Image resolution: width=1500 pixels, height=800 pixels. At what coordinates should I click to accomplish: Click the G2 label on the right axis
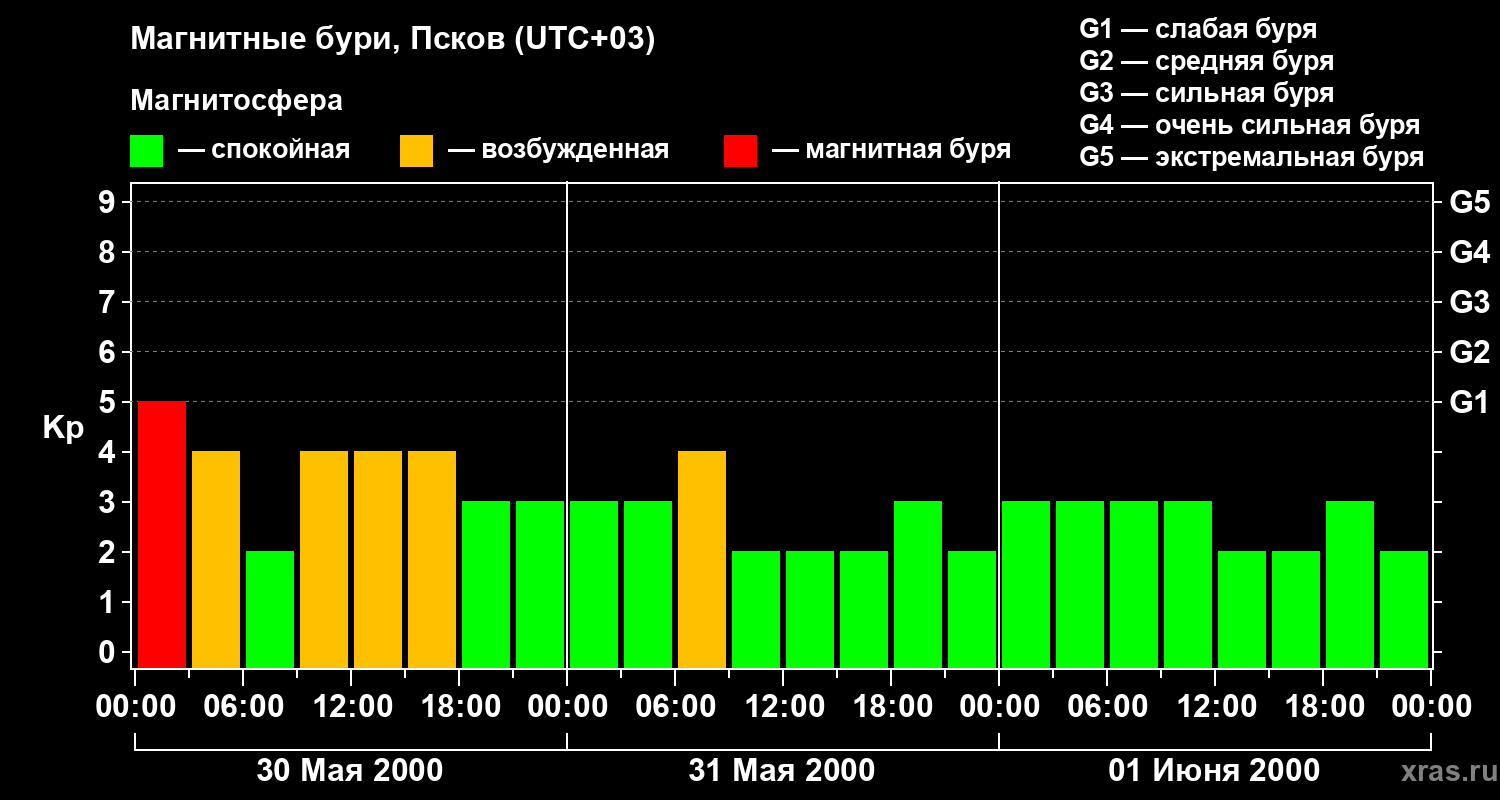[1469, 352]
